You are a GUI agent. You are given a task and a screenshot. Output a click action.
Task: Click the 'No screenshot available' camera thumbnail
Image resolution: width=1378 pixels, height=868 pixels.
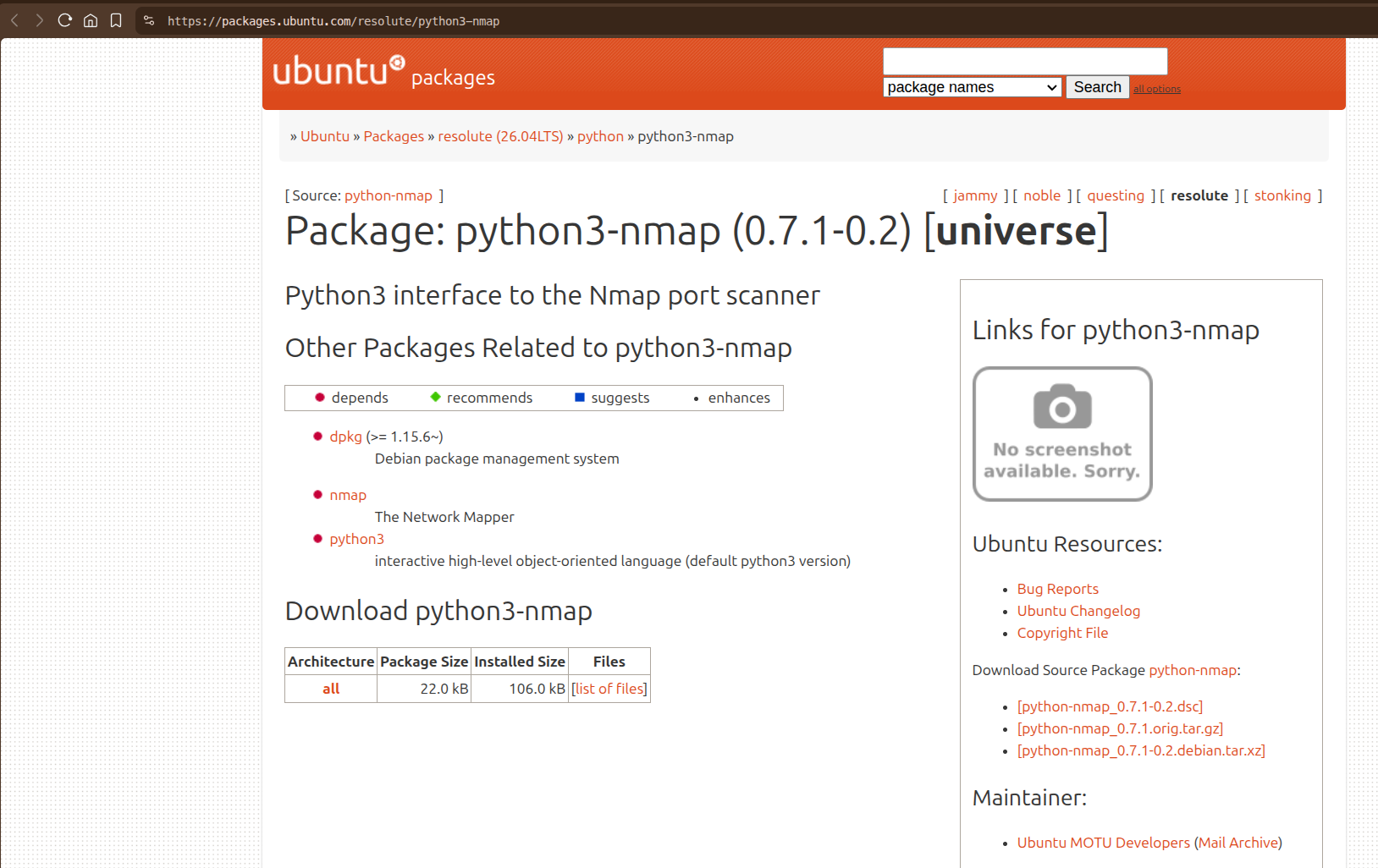point(1062,434)
